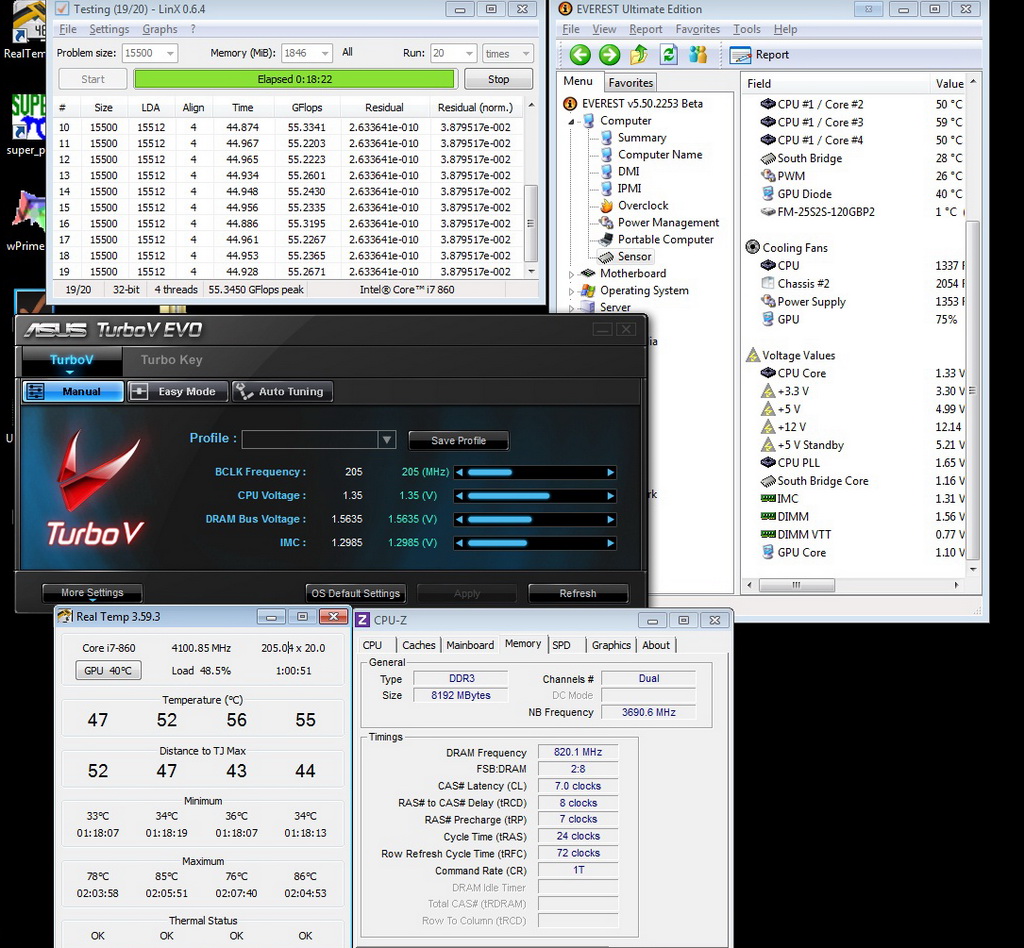
Task: Open More Settings in TurboV
Action: (92, 593)
